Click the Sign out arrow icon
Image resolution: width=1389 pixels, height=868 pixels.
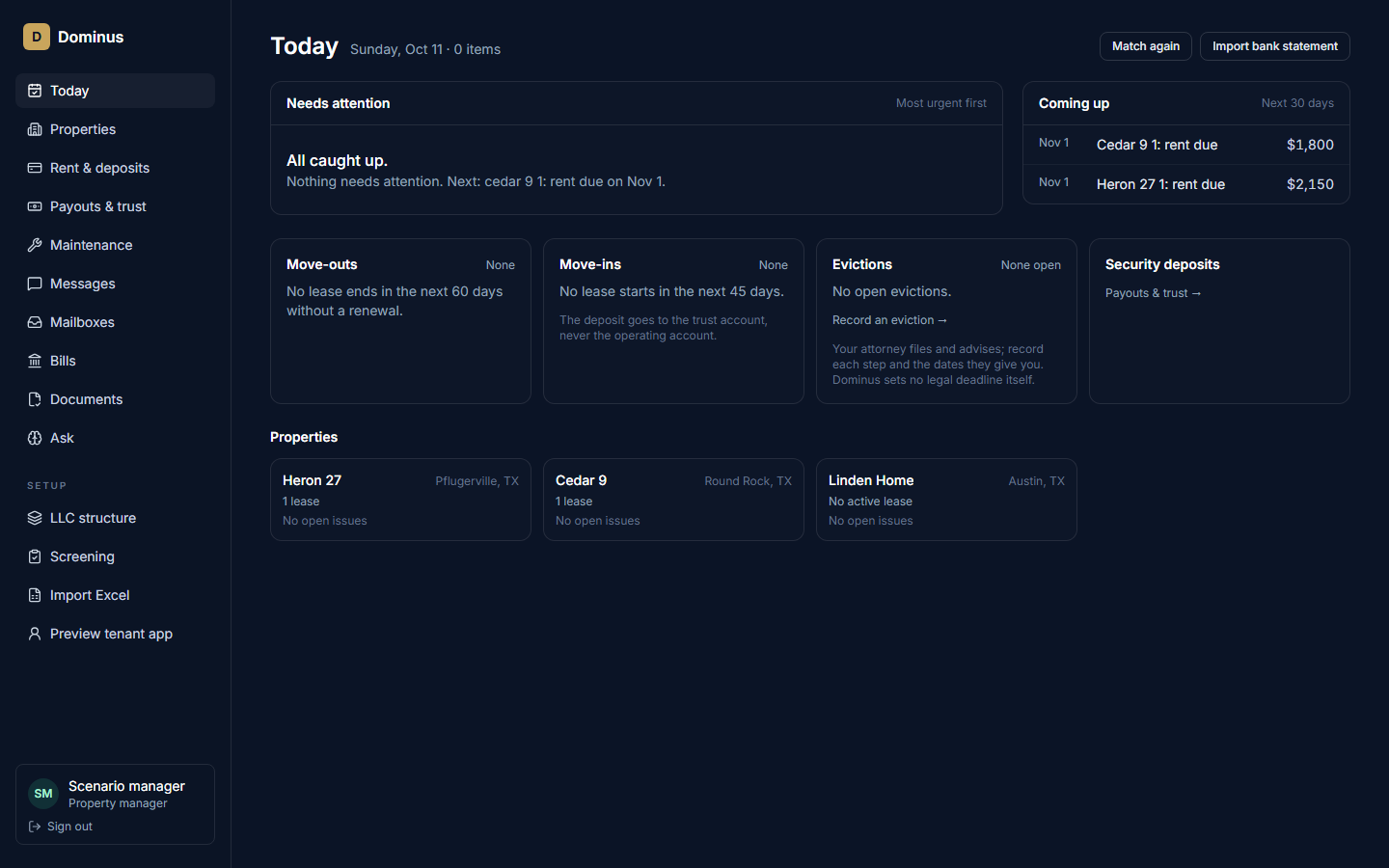point(35,827)
